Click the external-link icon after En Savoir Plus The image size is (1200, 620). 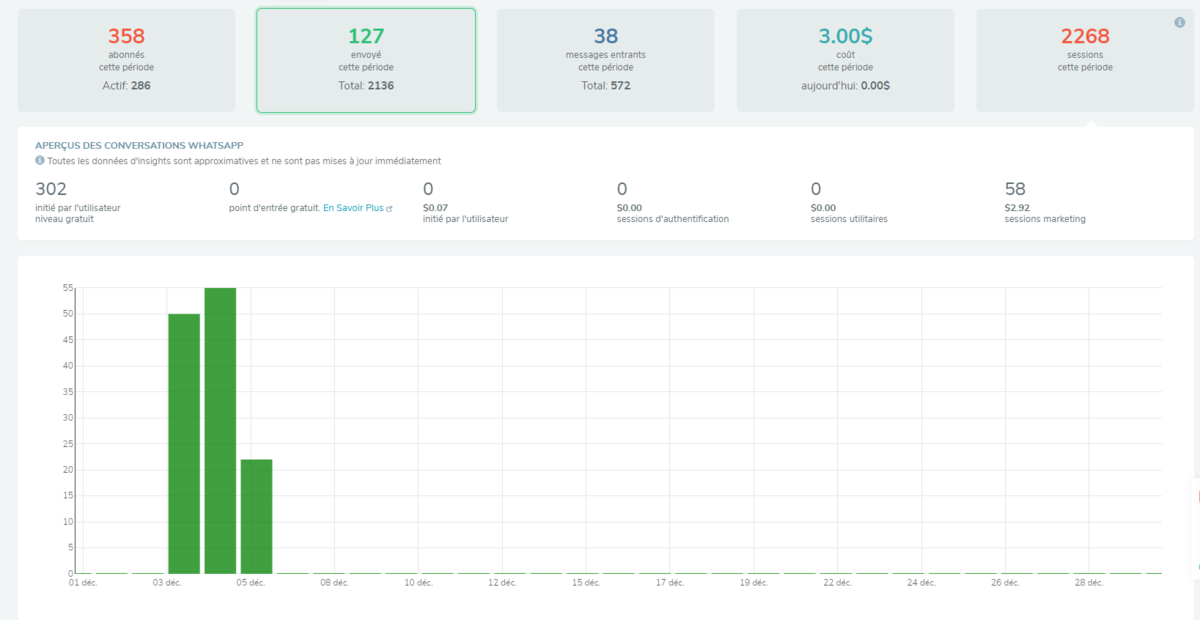coord(390,208)
